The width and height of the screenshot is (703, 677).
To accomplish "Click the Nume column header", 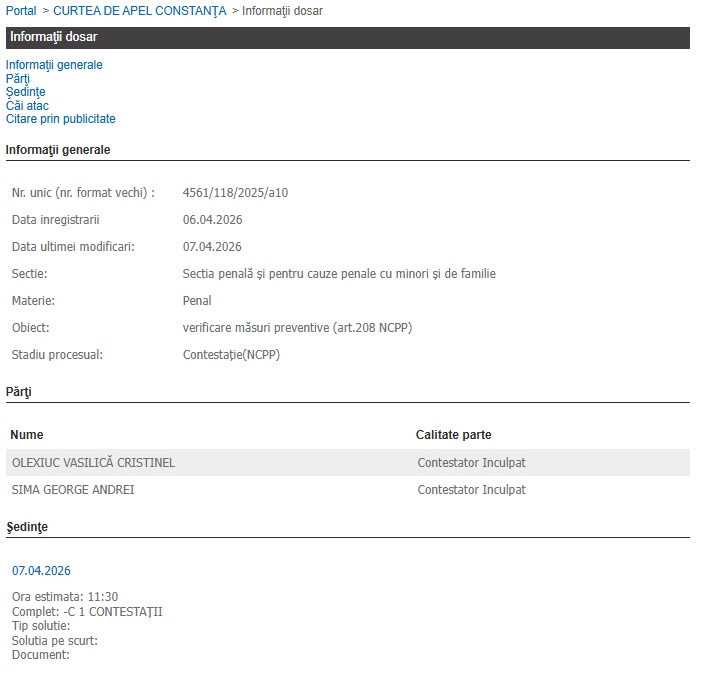I will 27,435.
